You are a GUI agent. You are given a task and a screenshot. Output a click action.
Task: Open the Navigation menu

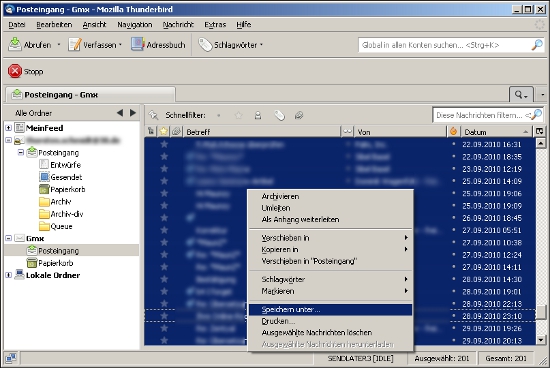(x=135, y=25)
